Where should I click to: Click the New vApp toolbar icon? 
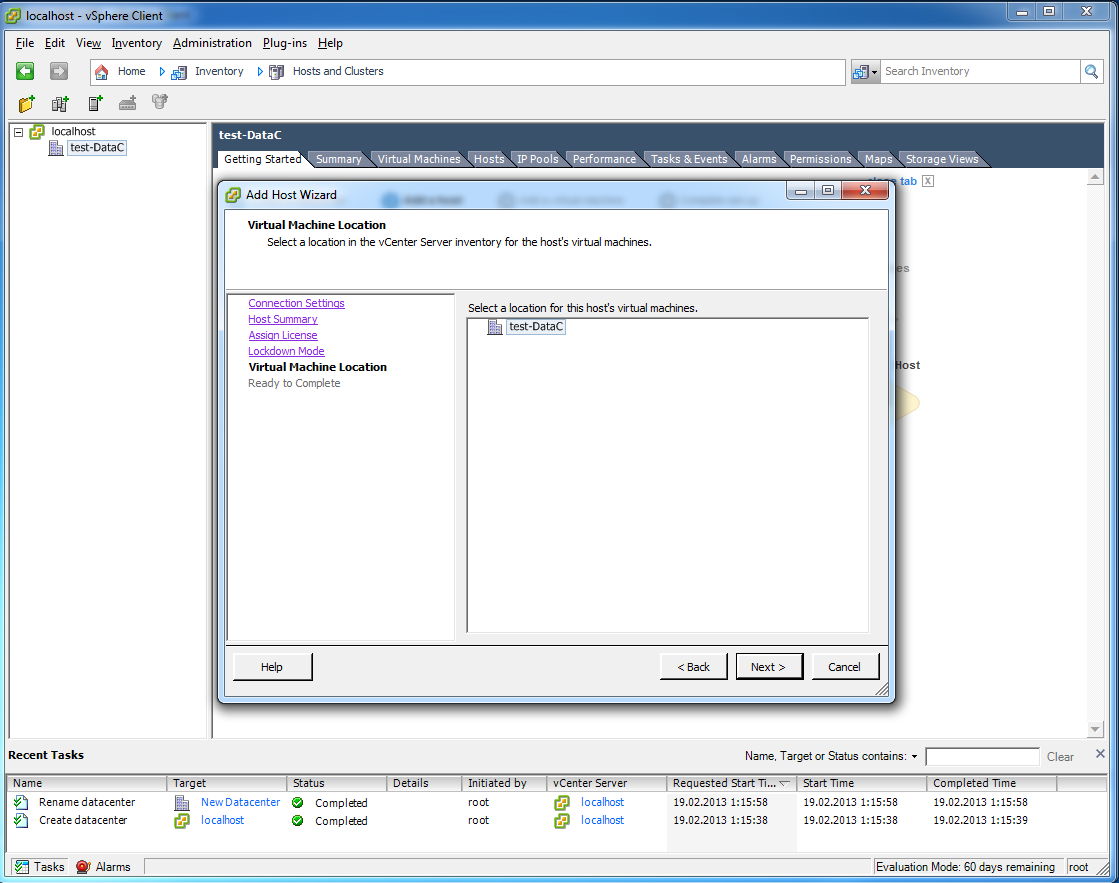[x=160, y=102]
